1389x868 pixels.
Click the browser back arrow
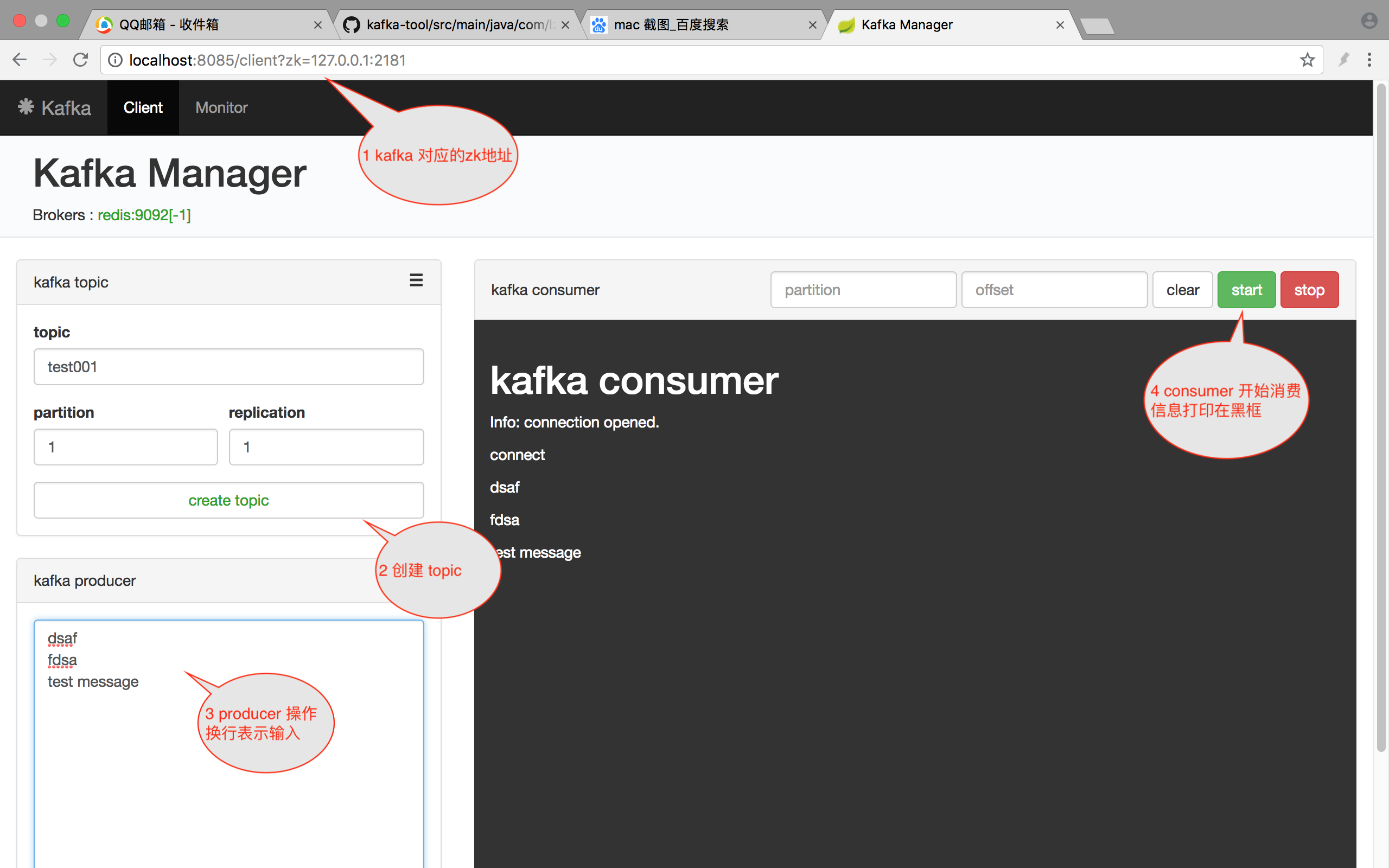(x=20, y=60)
